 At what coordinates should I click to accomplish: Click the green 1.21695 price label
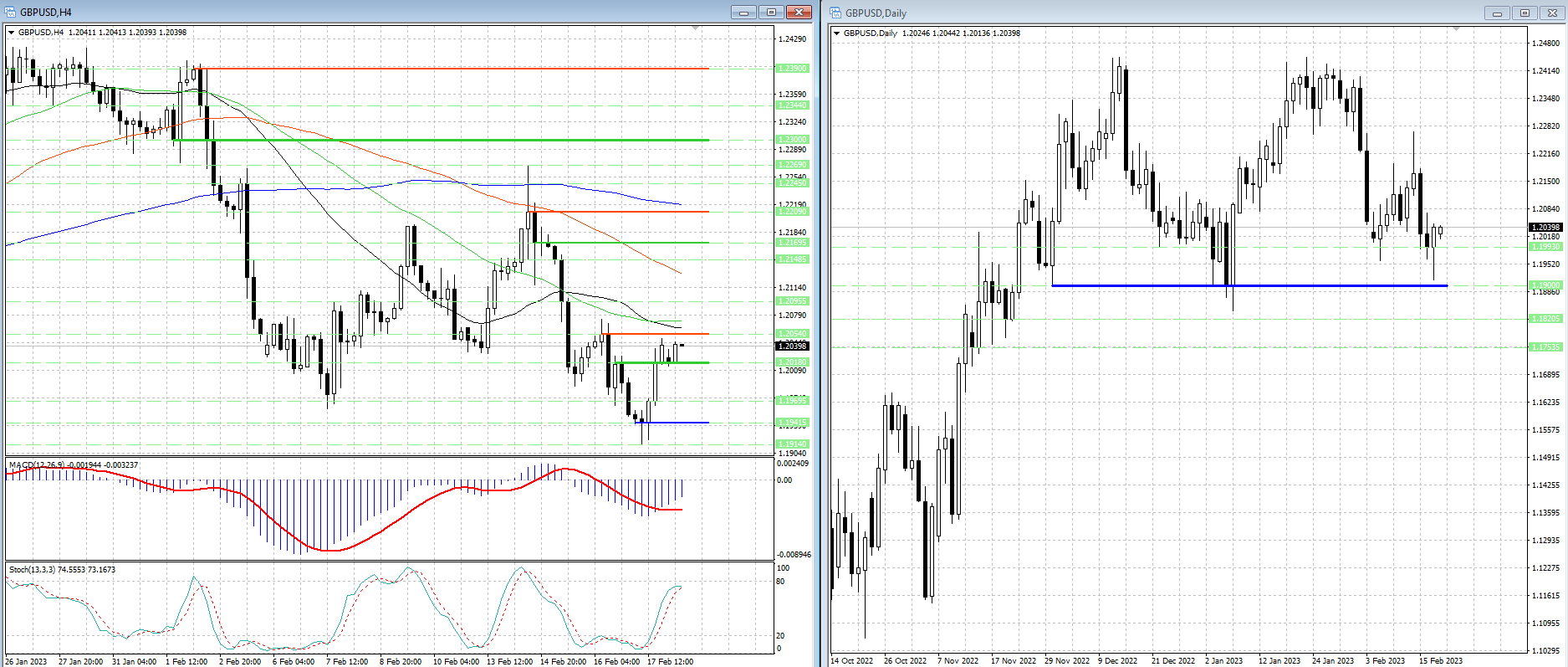(x=792, y=243)
